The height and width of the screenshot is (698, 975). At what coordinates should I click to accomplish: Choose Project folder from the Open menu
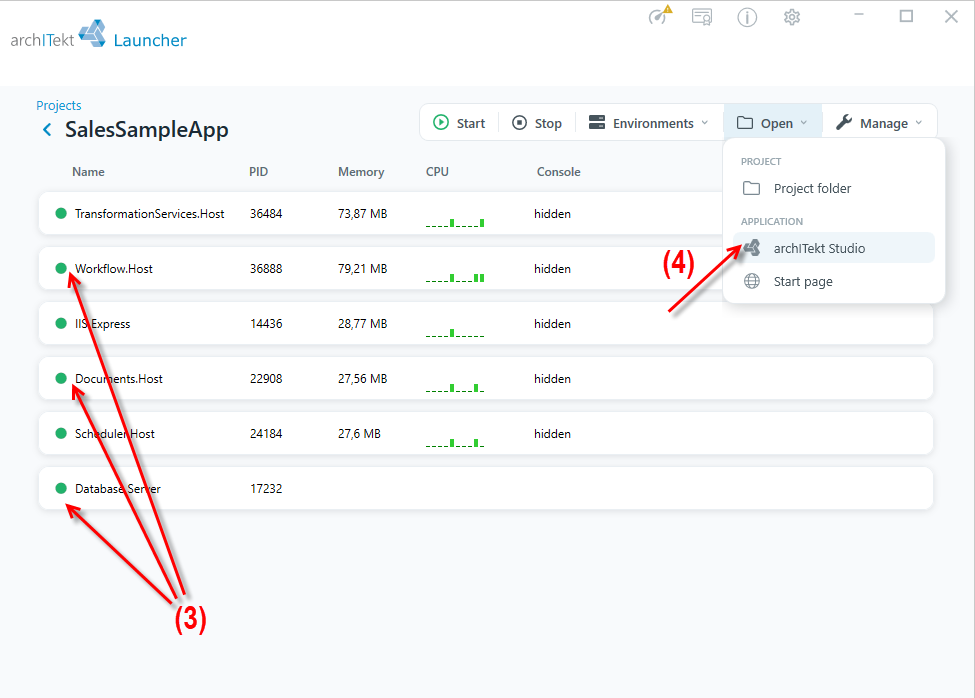834,188
